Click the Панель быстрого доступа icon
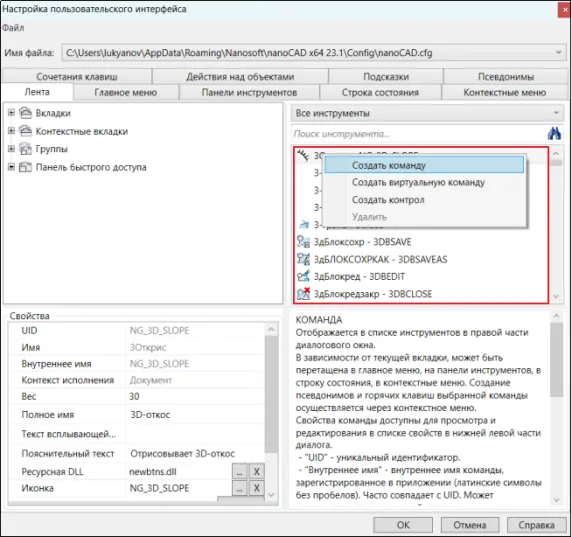572x537 pixels. point(25,167)
